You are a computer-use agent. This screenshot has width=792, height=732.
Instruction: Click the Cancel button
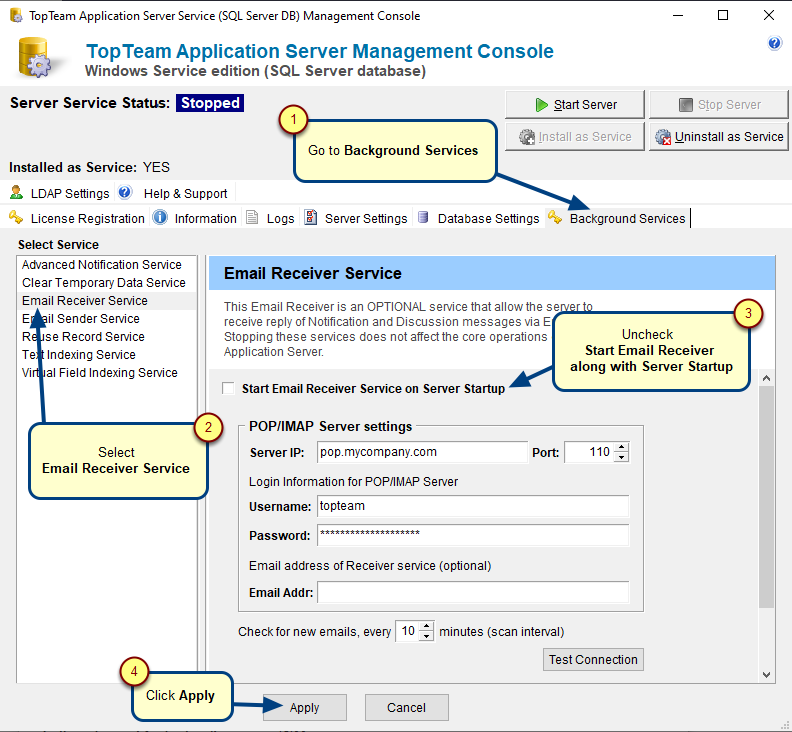[x=407, y=707]
